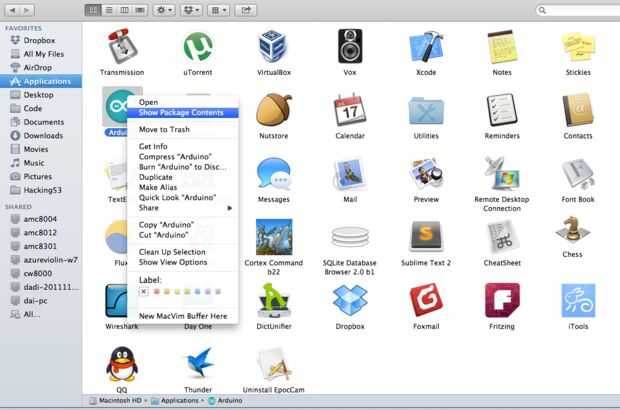The height and width of the screenshot is (410, 620).
Task: Choose New MacVim Buffer Here
Action: (183, 316)
